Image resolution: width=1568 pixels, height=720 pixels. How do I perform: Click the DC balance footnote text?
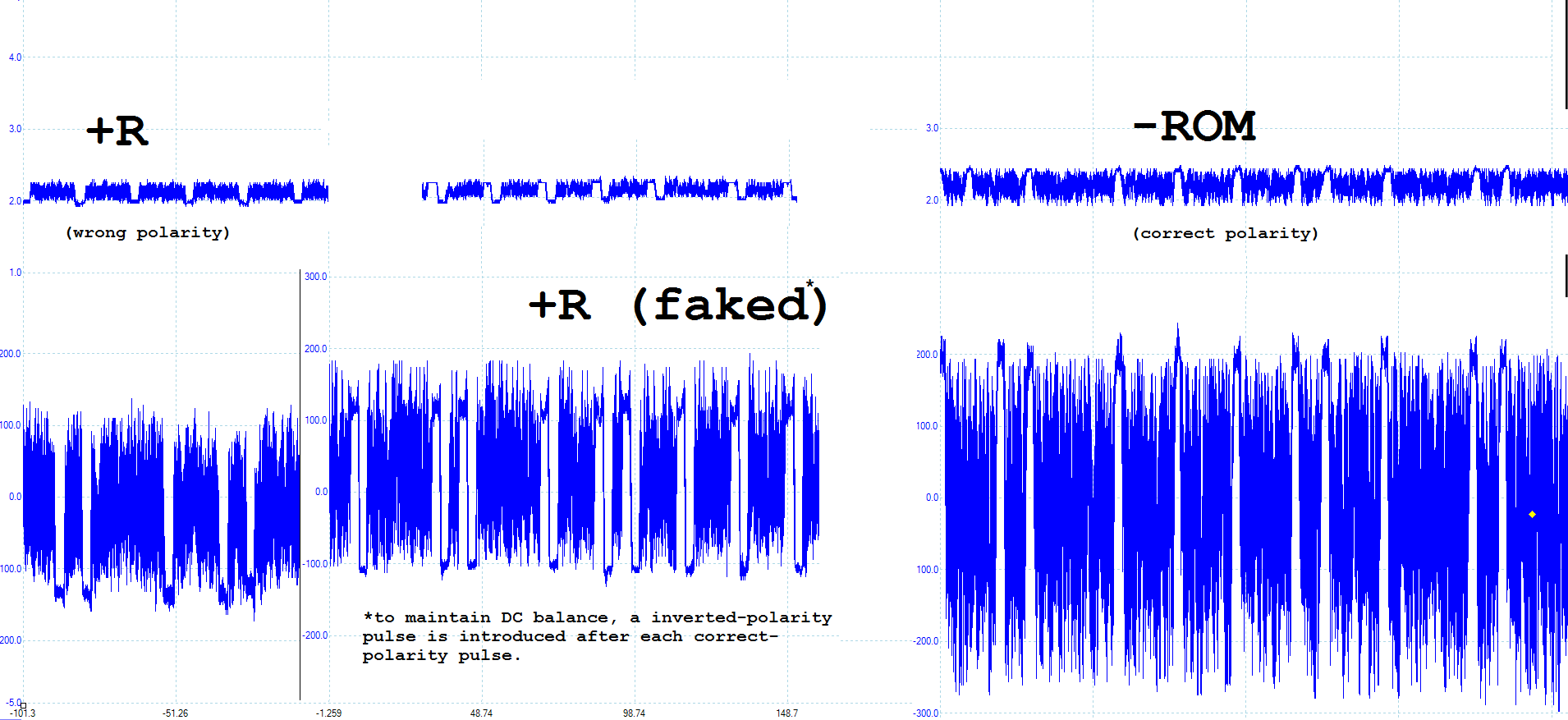[597, 636]
